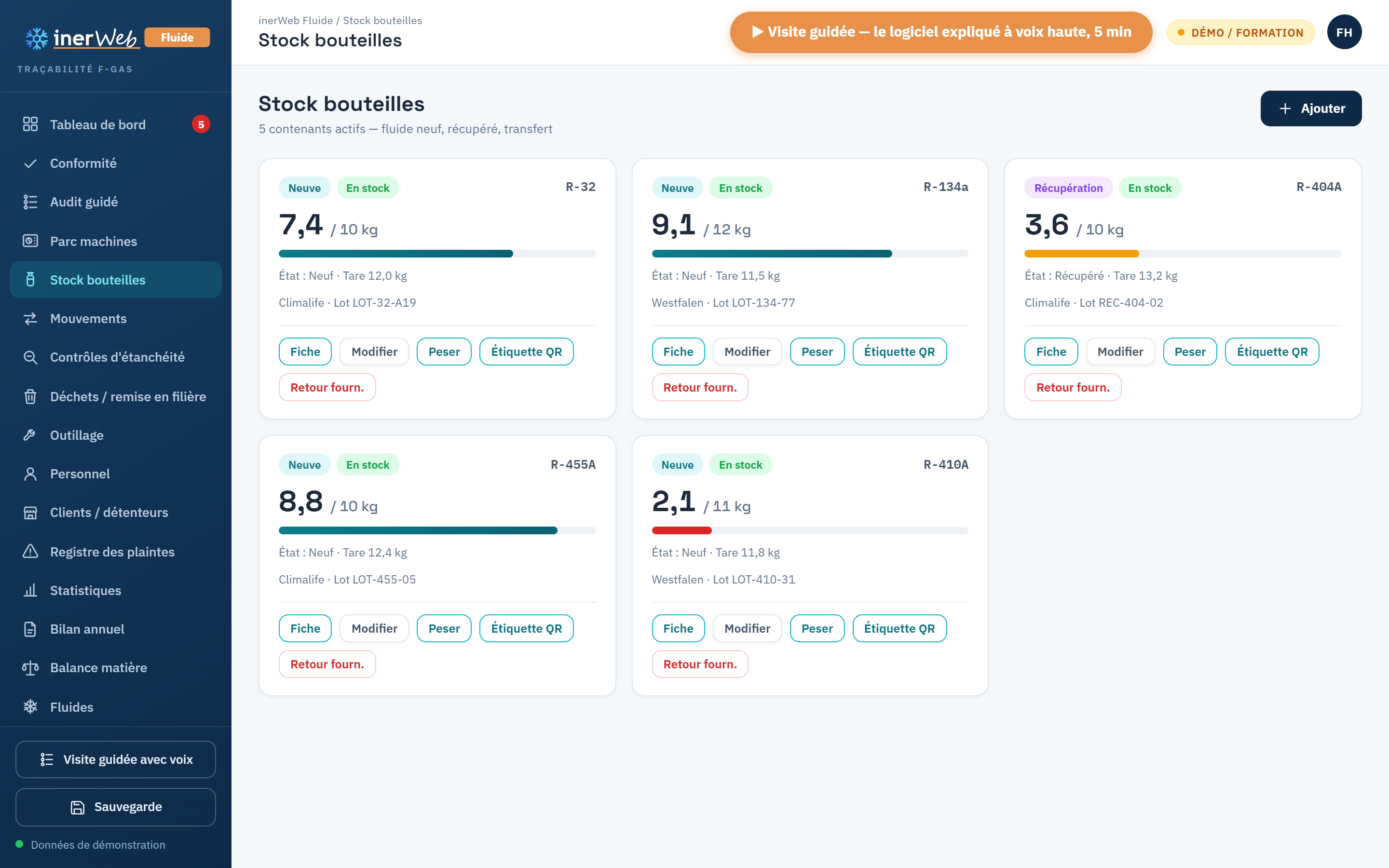Viewport: 1389px width, 868px height.
Task: Open the Mouvements page
Action: pyautogui.click(x=116, y=319)
